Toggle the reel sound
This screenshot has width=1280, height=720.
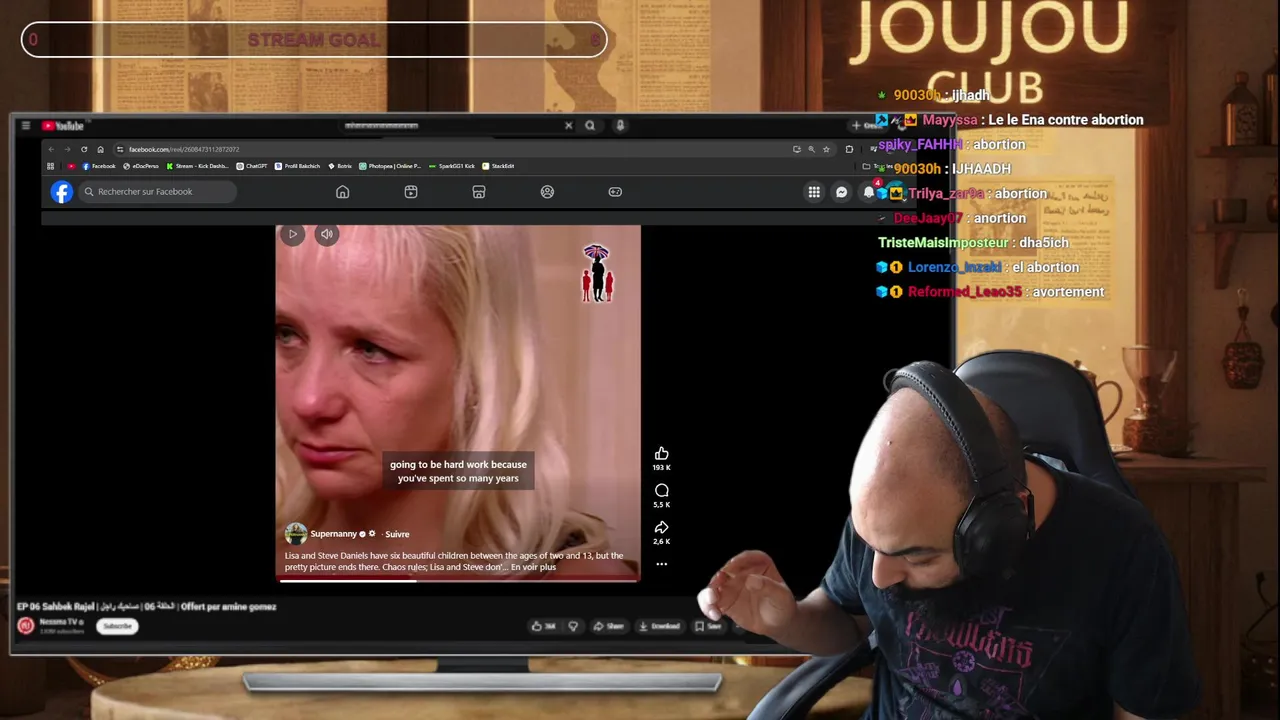(327, 234)
